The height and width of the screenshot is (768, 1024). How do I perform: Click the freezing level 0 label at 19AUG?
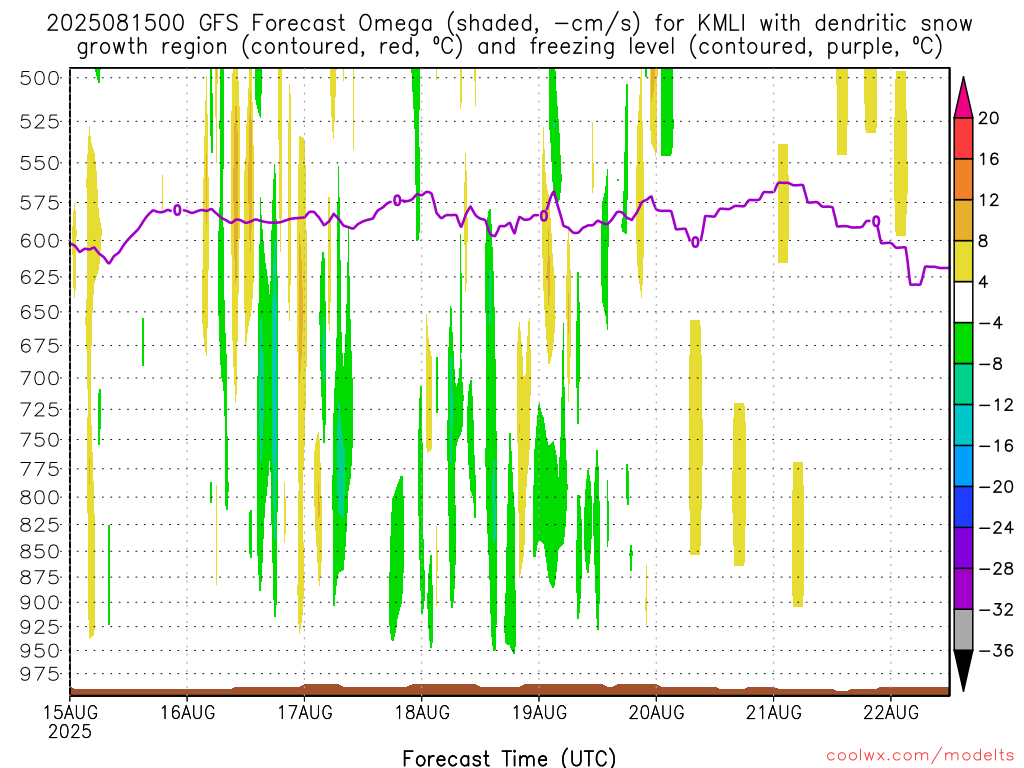(x=544, y=216)
